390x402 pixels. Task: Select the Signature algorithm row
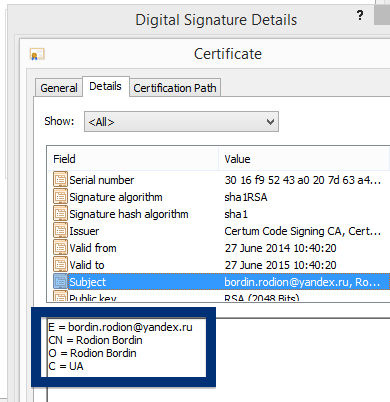click(218, 197)
